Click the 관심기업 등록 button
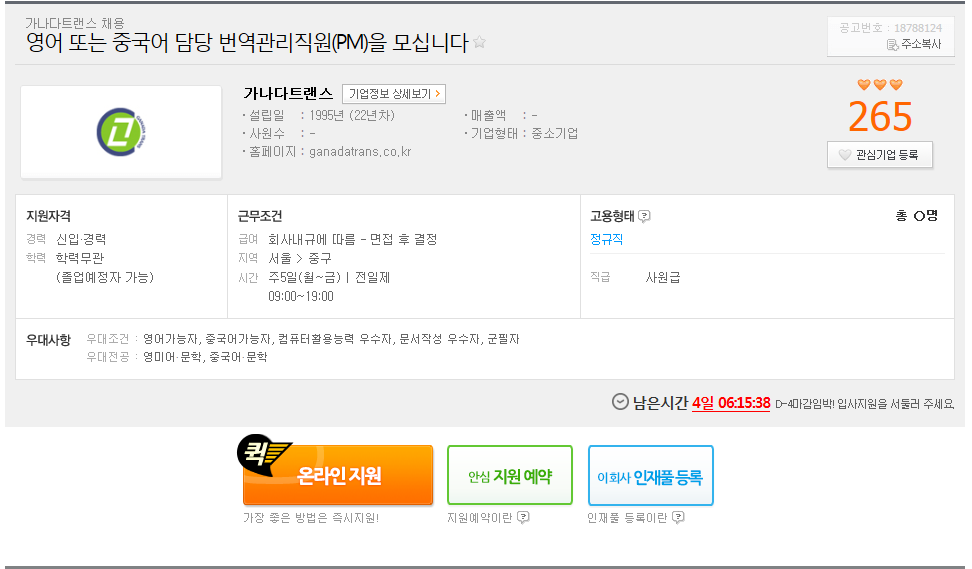Screen dimensions: 972x569 (880, 155)
